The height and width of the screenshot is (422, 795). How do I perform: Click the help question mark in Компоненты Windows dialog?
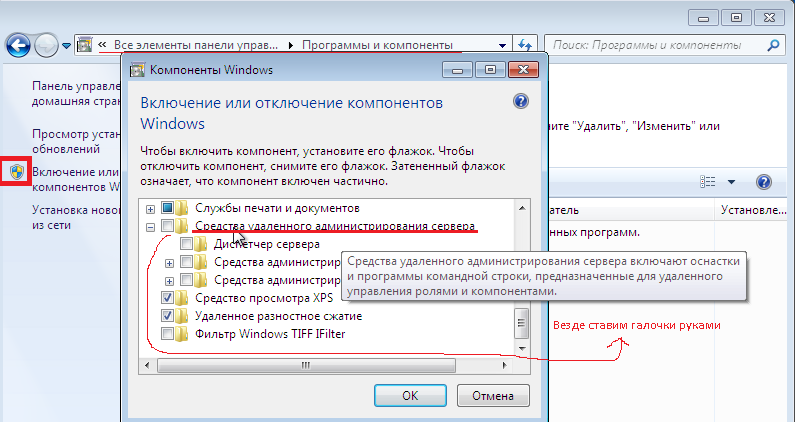coord(521,101)
